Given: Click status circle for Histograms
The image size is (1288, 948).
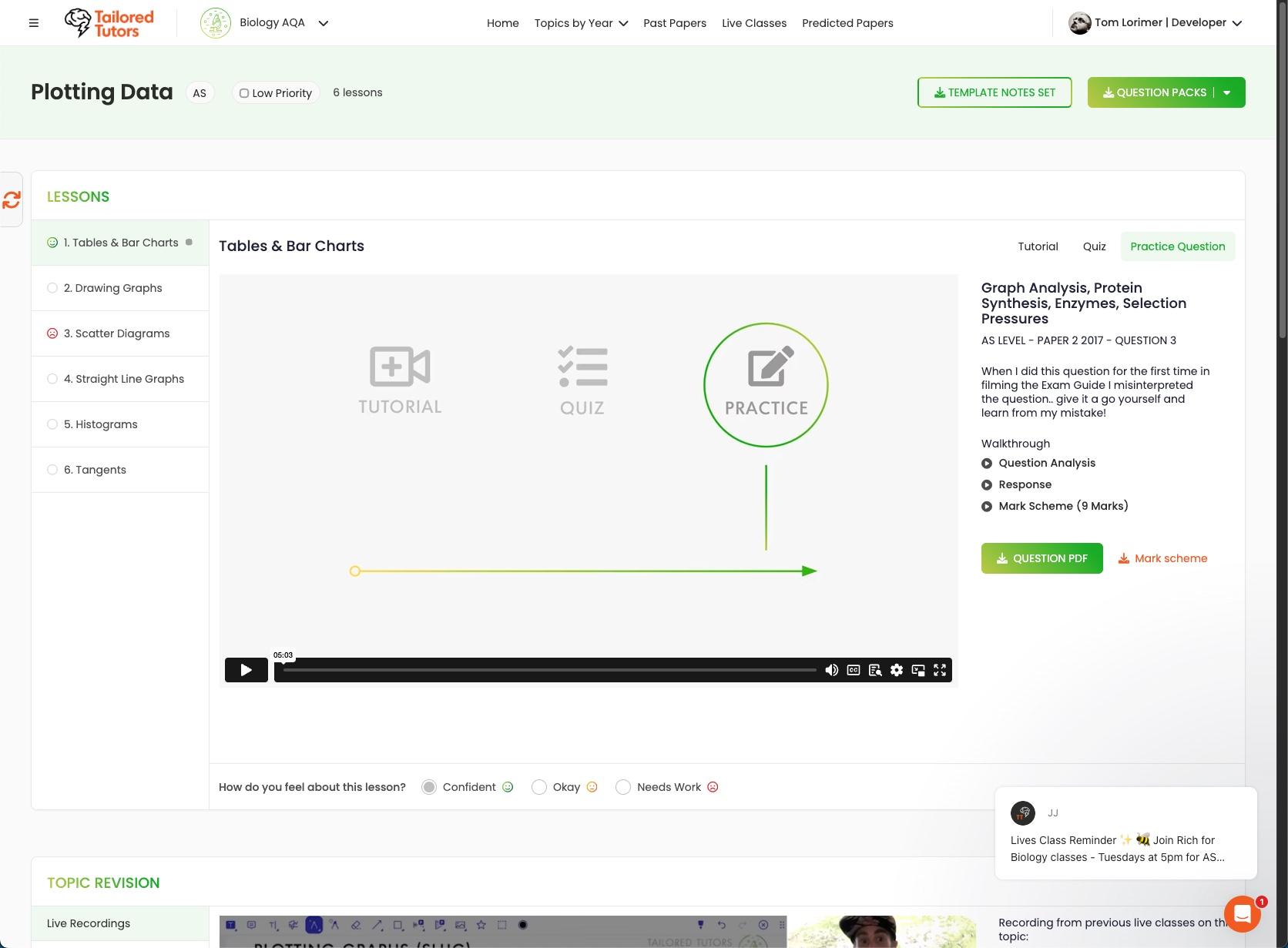Looking at the screenshot, I should (52, 424).
